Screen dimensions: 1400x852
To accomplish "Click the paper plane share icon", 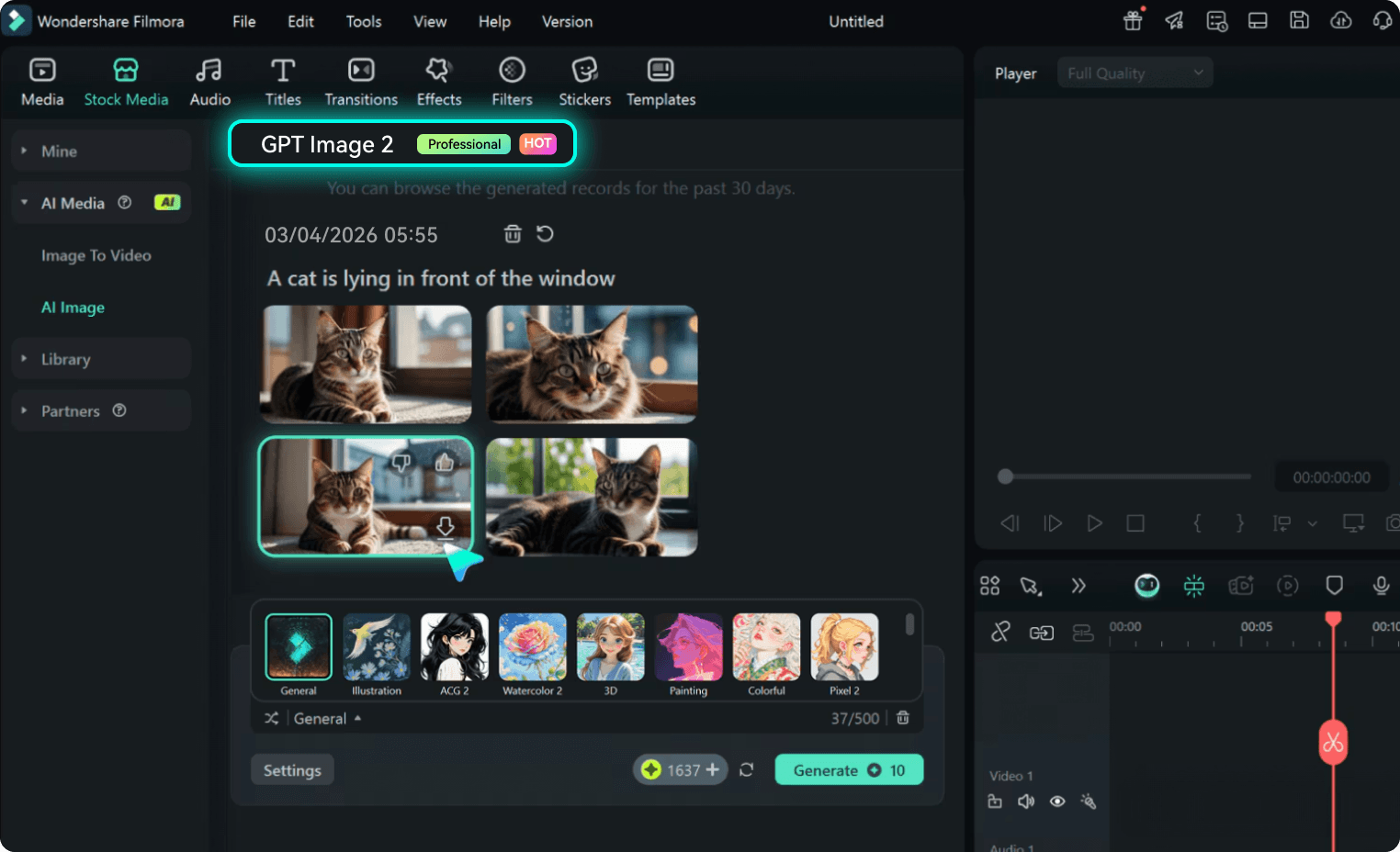I will [x=1174, y=20].
